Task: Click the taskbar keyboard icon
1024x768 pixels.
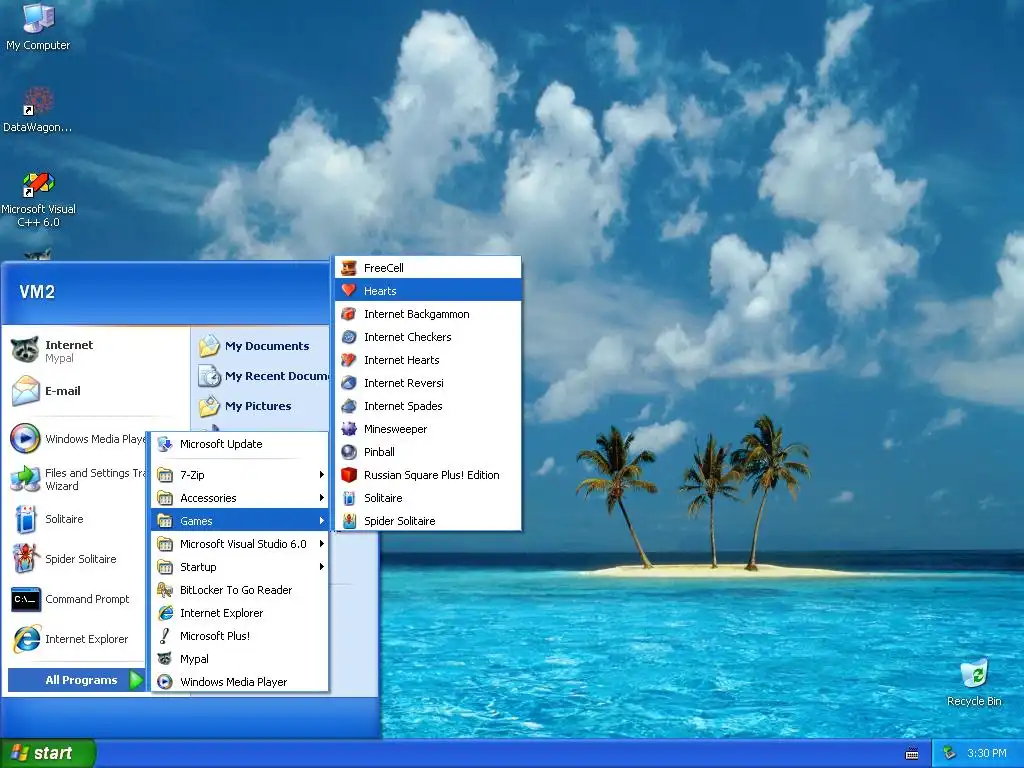Action: pos(912,754)
